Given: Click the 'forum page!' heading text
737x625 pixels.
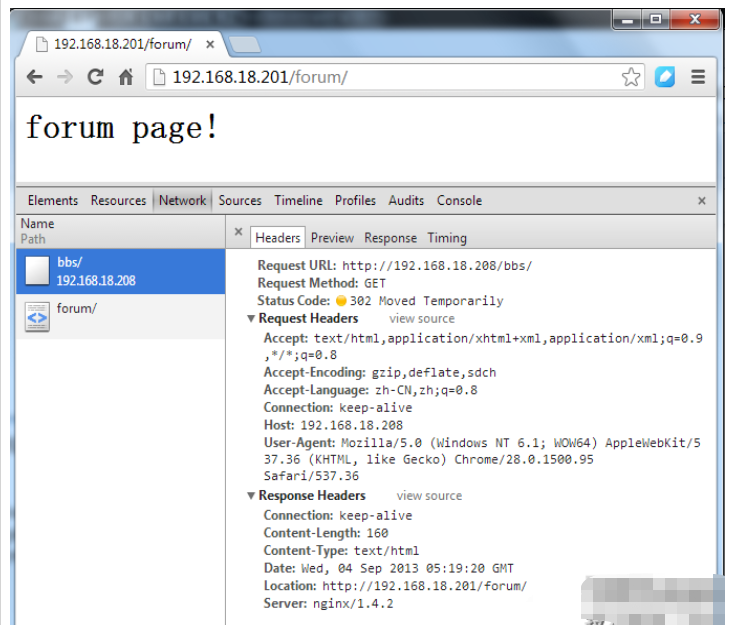Looking at the screenshot, I should point(122,127).
